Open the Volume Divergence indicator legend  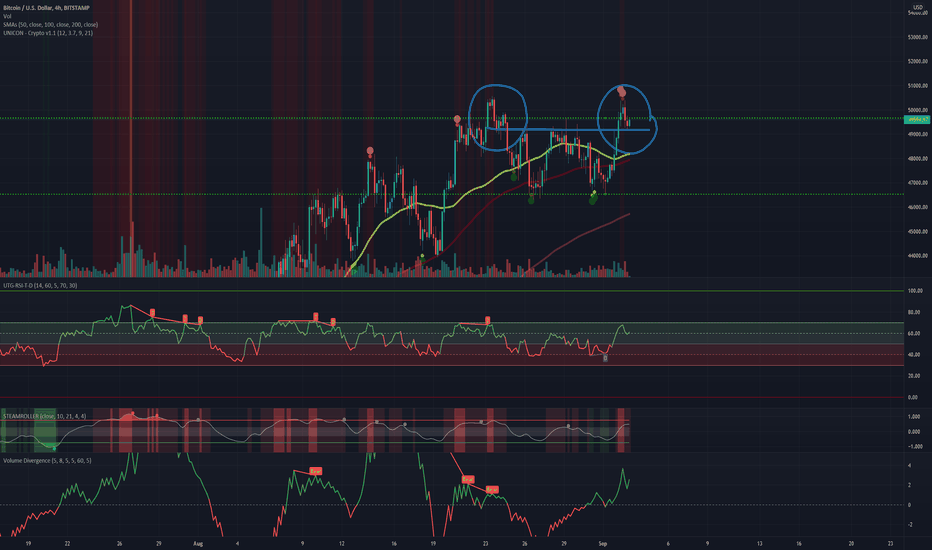click(x=47, y=460)
